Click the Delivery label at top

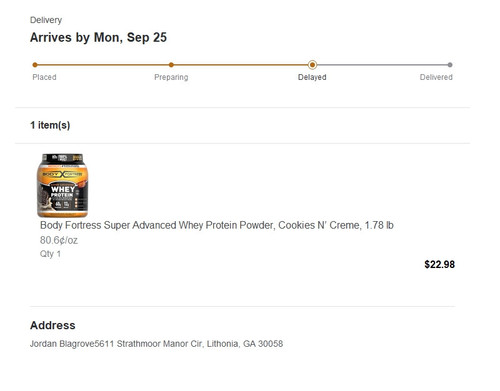pos(46,20)
